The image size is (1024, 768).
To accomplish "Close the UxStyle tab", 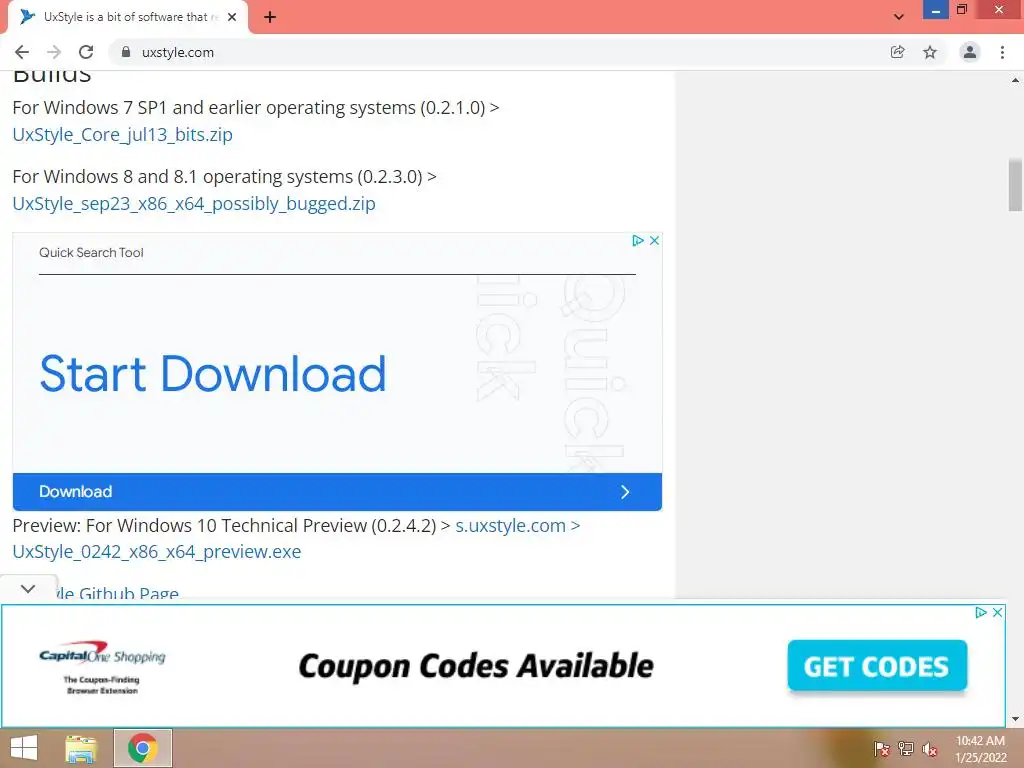I will (232, 17).
